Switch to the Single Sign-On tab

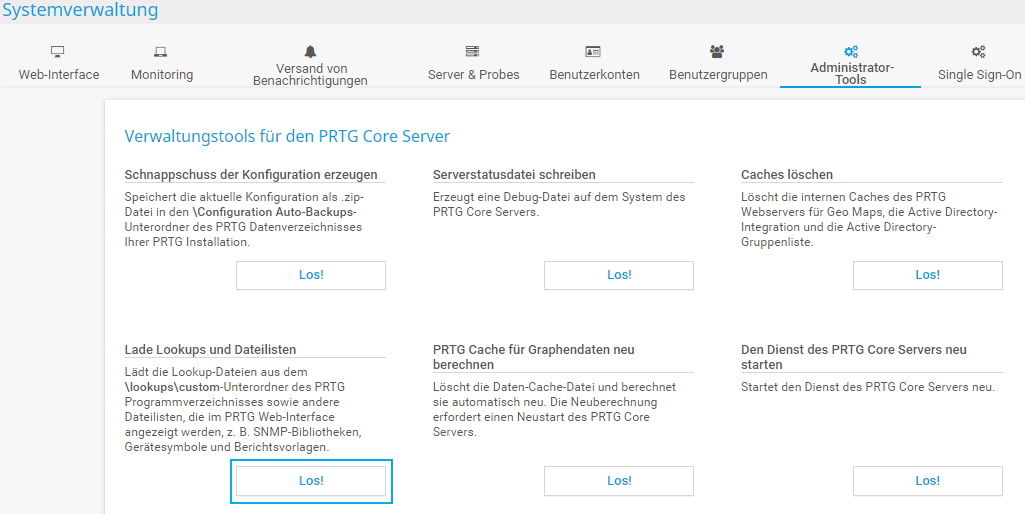(x=979, y=75)
